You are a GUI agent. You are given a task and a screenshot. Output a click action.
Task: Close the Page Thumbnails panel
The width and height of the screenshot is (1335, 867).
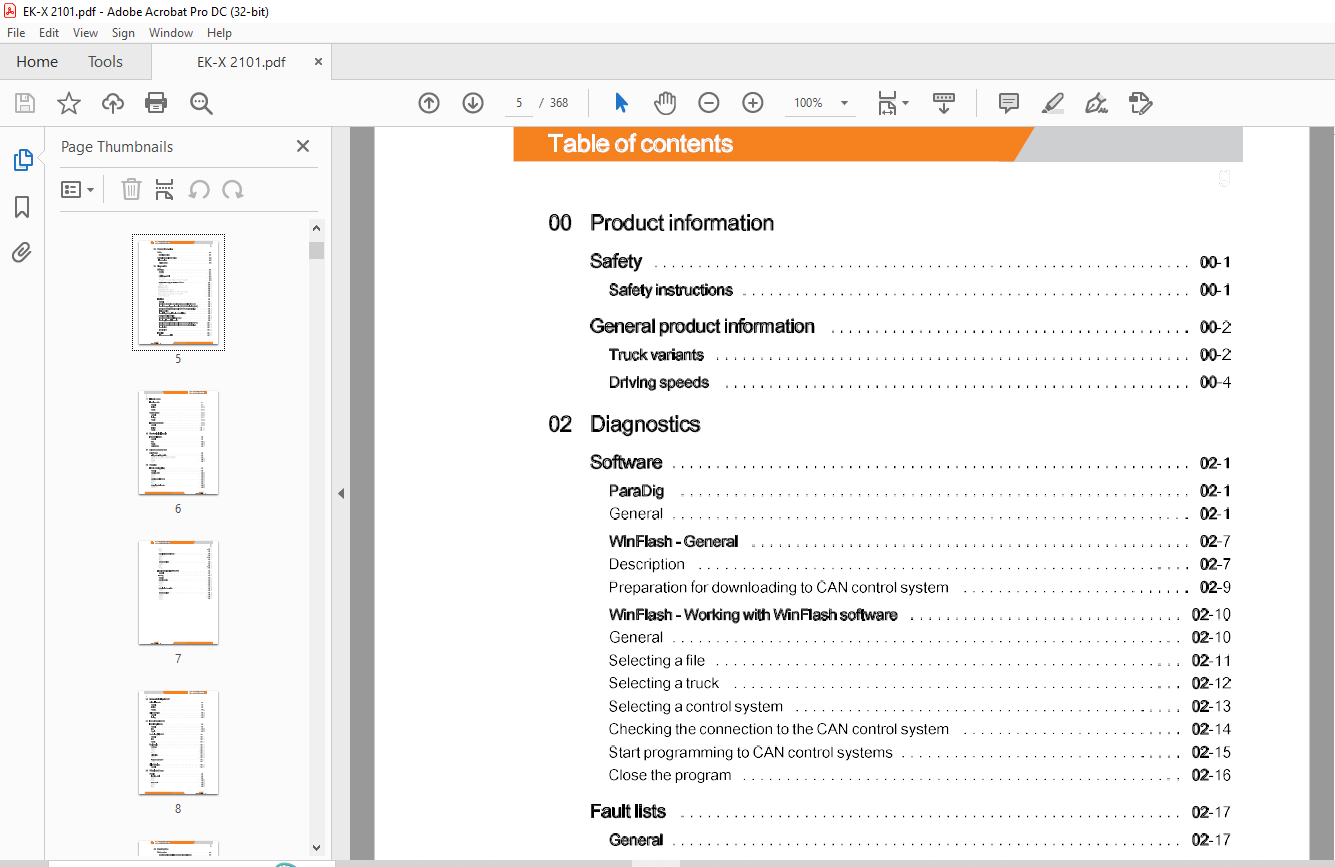[x=303, y=146]
